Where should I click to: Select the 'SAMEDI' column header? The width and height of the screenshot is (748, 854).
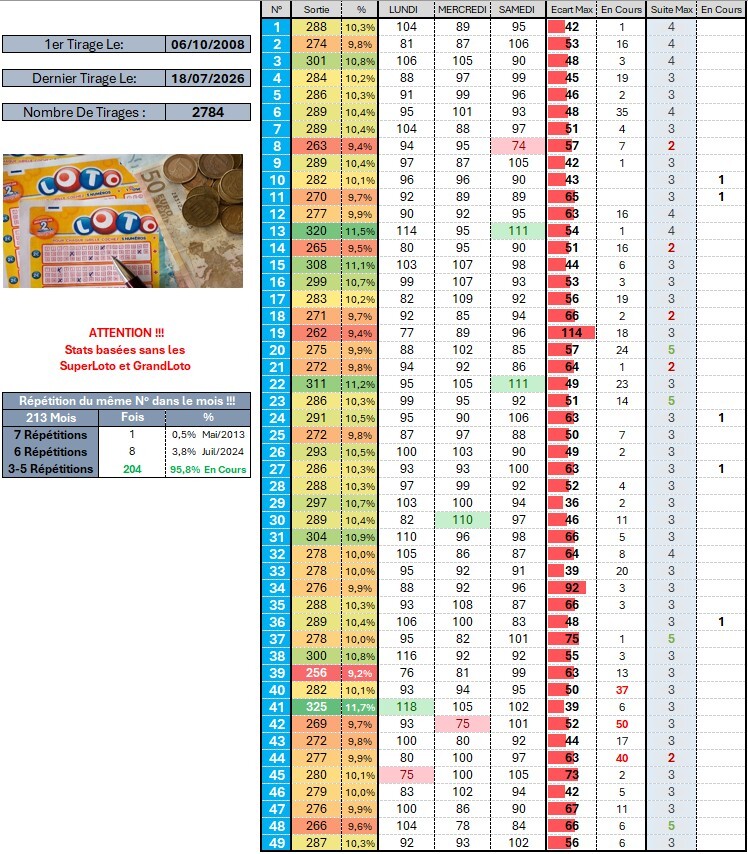tap(517, 9)
